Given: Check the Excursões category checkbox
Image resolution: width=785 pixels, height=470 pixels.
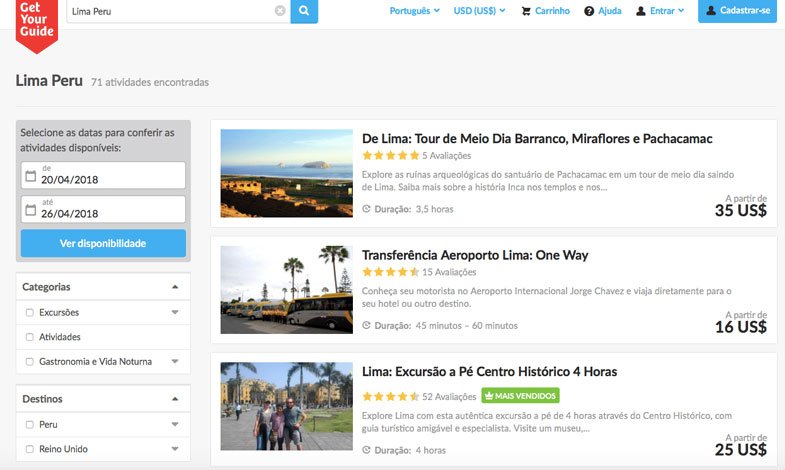Looking at the screenshot, I should click(x=29, y=313).
